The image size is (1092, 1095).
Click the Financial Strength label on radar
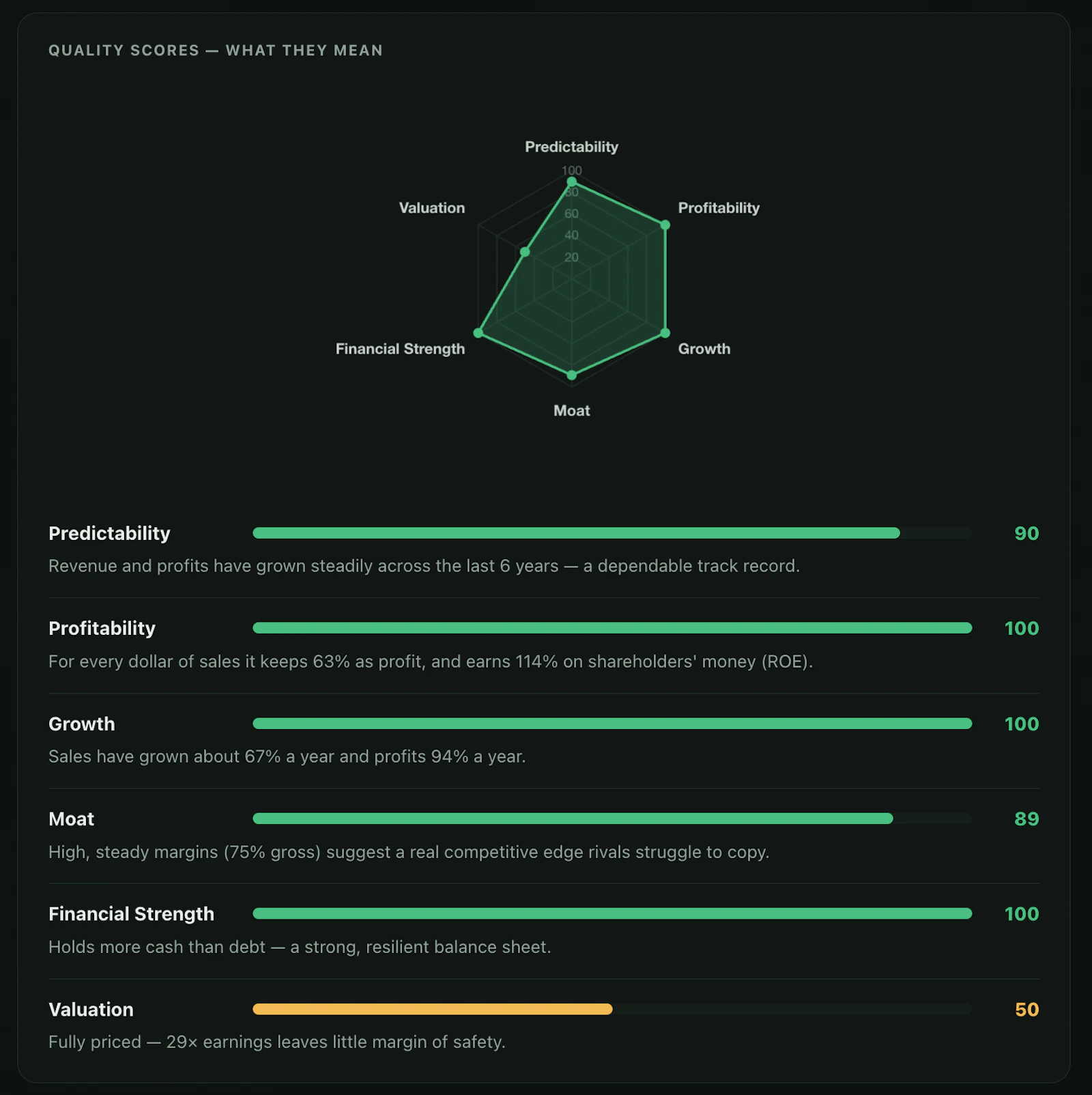click(x=400, y=349)
